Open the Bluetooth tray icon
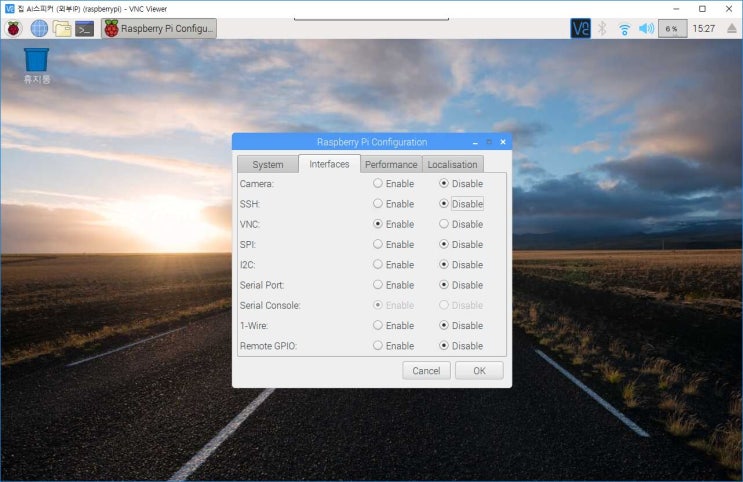The height and width of the screenshot is (482, 743). 602,28
